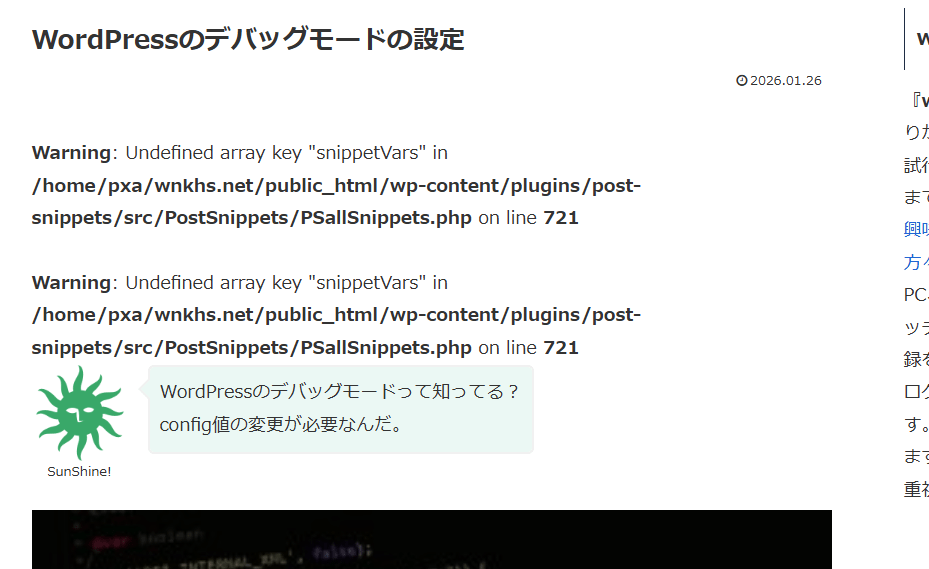Click the 2026.01.26 post date
This screenshot has width=929, height=569.
[x=785, y=81]
